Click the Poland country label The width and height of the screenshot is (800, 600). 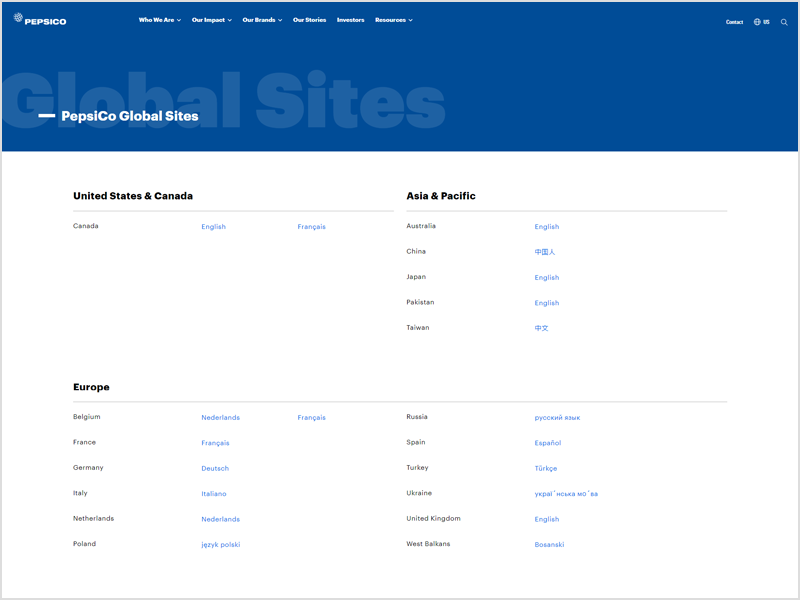tap(84, 544)
